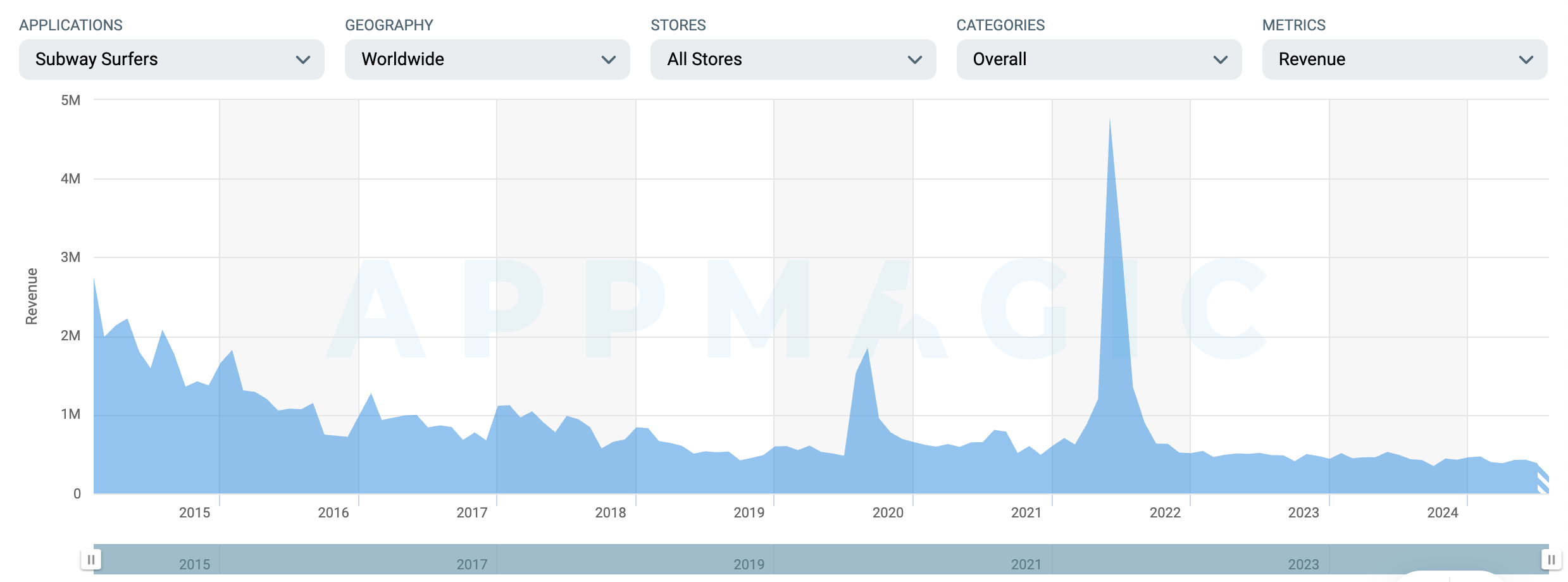Click the 2024 label on the x-axis
This screenshot has width=1568, height=582.
[x=1442, y=514]
